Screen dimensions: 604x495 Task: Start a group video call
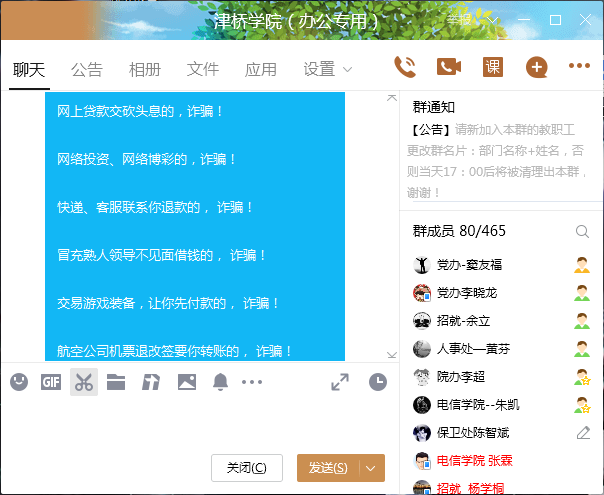click(x=449, y=67)
